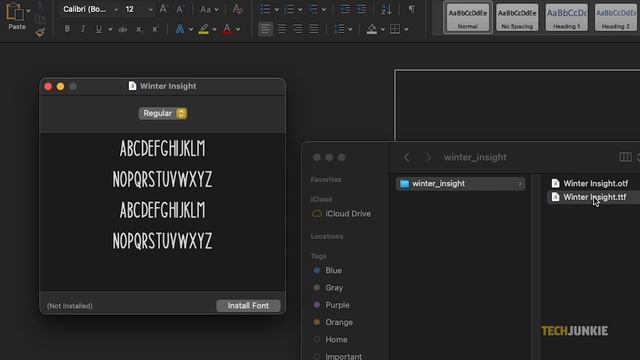Click the multilevel list icon

(x=313, y=9)
